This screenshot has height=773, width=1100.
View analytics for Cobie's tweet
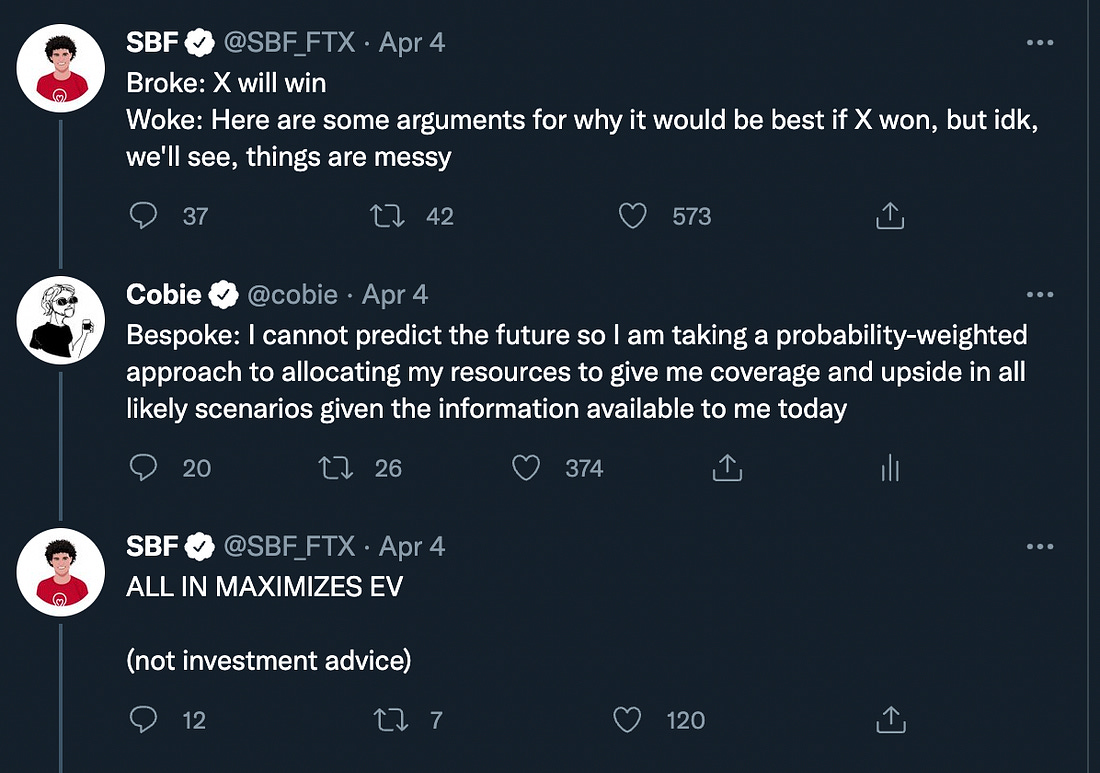pyautogui.click(x=889, y=467)
